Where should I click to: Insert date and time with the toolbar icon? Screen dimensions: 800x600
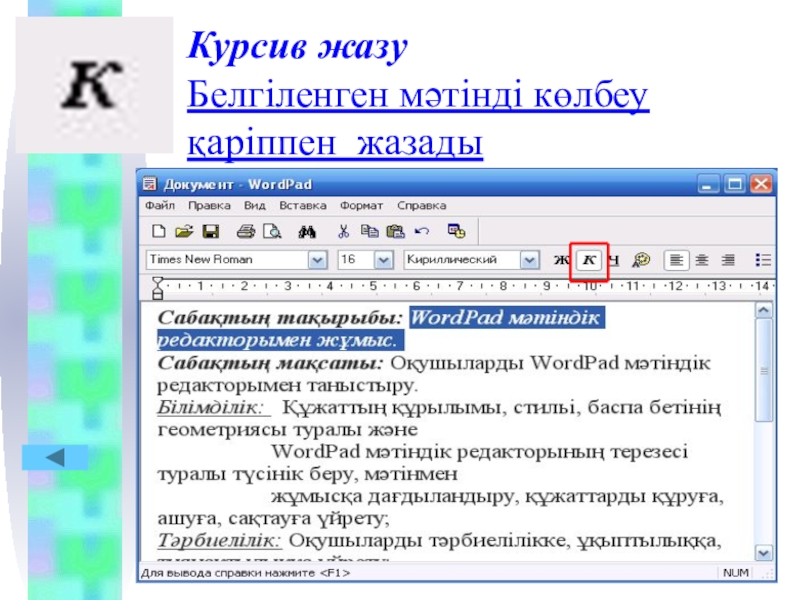point(456,231)
